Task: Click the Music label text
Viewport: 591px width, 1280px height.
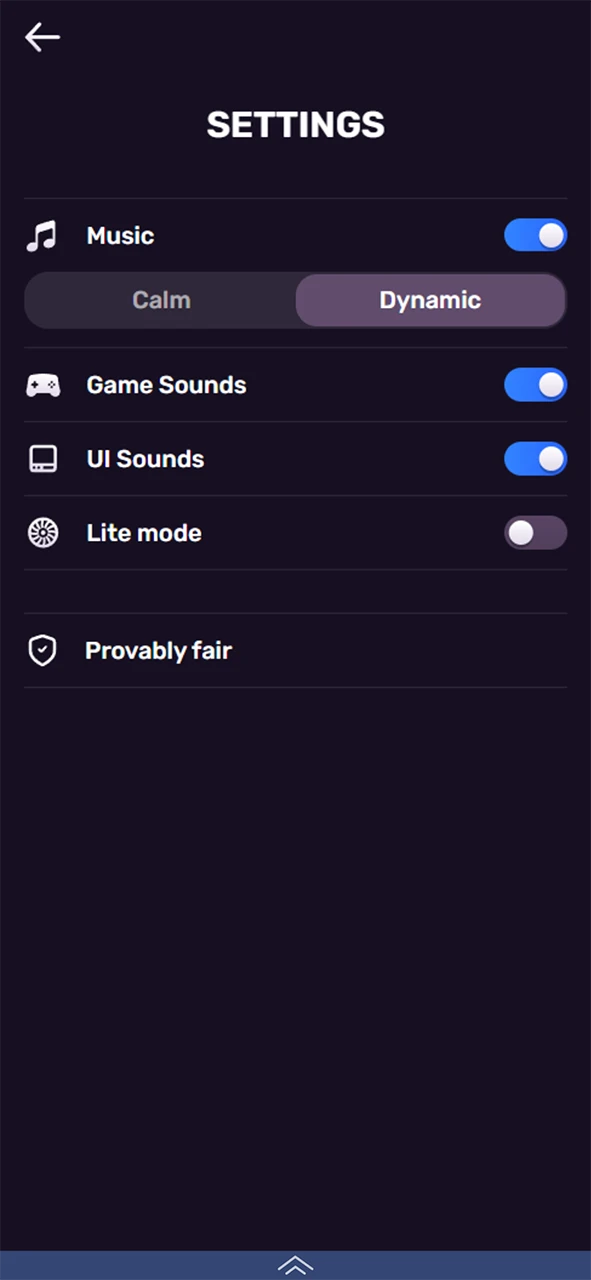Action: 120,235
